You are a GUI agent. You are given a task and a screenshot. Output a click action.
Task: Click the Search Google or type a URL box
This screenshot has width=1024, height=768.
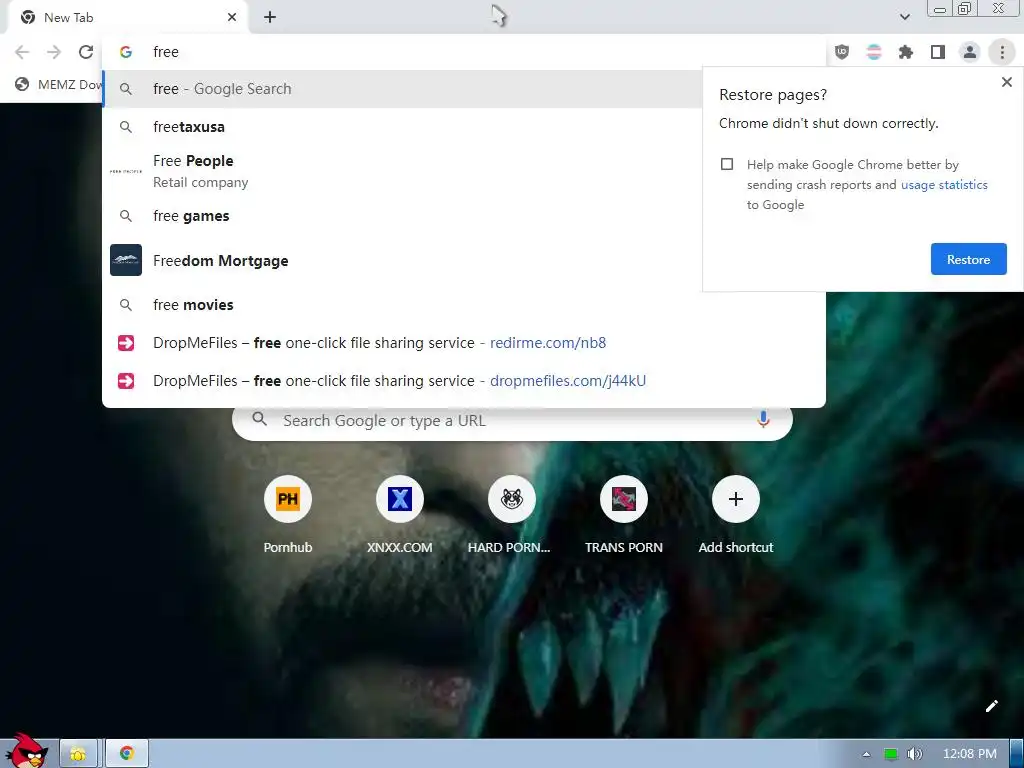pos(512,421)
